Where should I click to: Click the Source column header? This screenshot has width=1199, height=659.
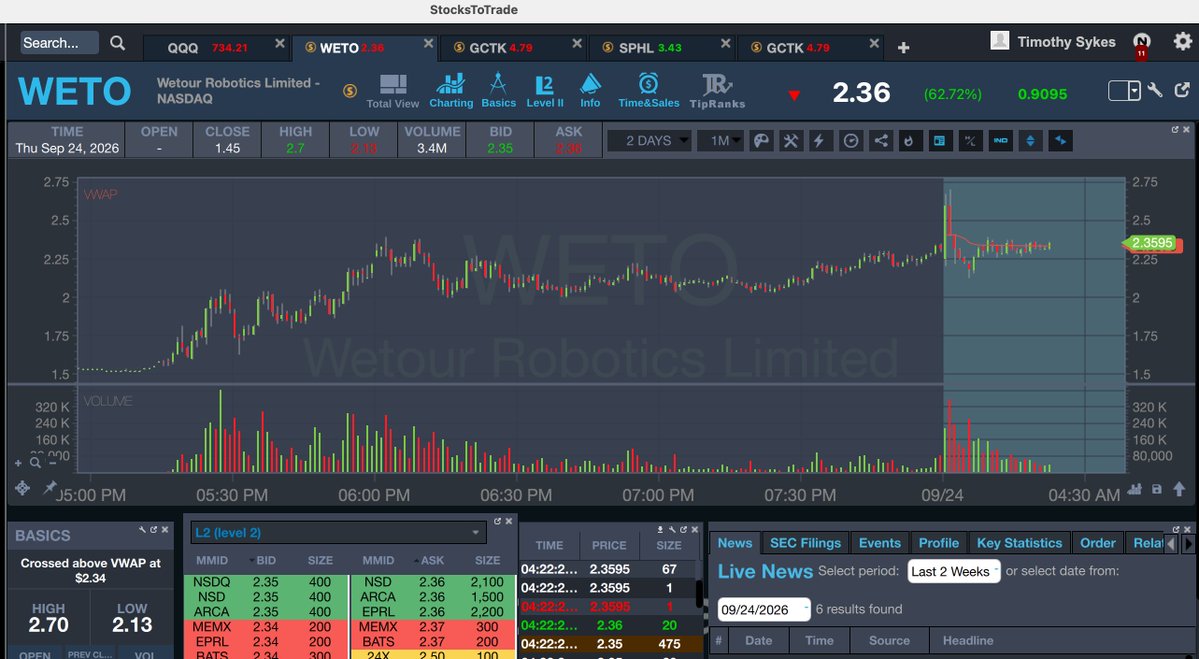(x=889, y=641)
